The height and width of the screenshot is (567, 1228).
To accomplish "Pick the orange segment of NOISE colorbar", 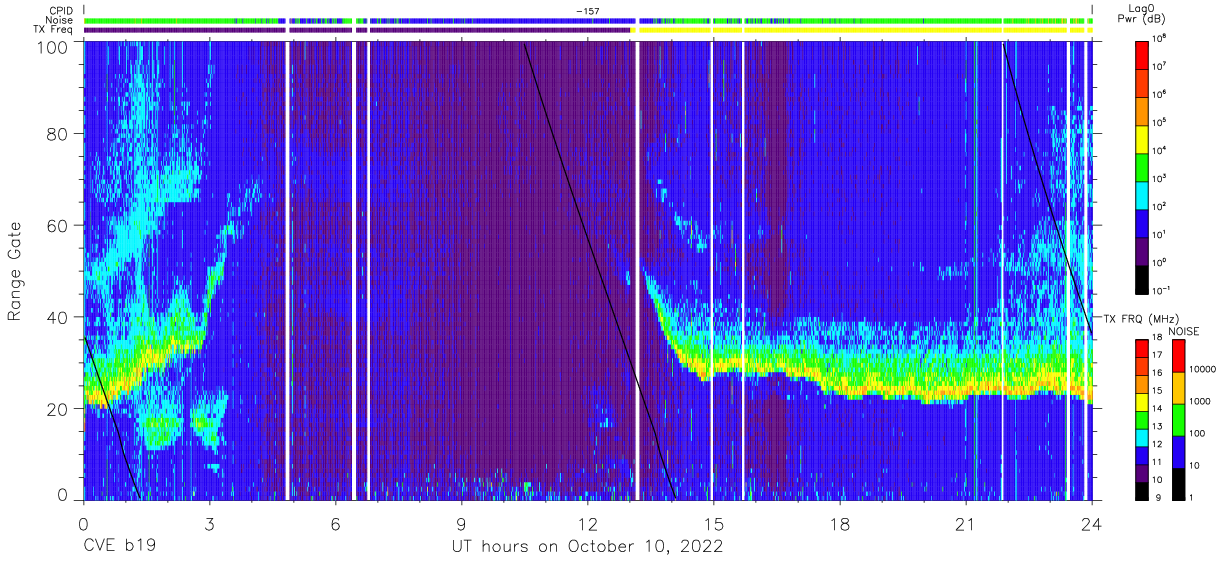I will pyautogui.click(x=1177, y=388).
